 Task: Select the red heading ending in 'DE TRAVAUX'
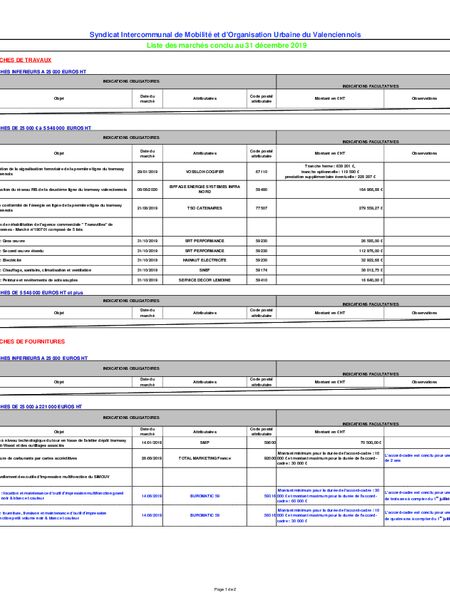pos(25,60)
